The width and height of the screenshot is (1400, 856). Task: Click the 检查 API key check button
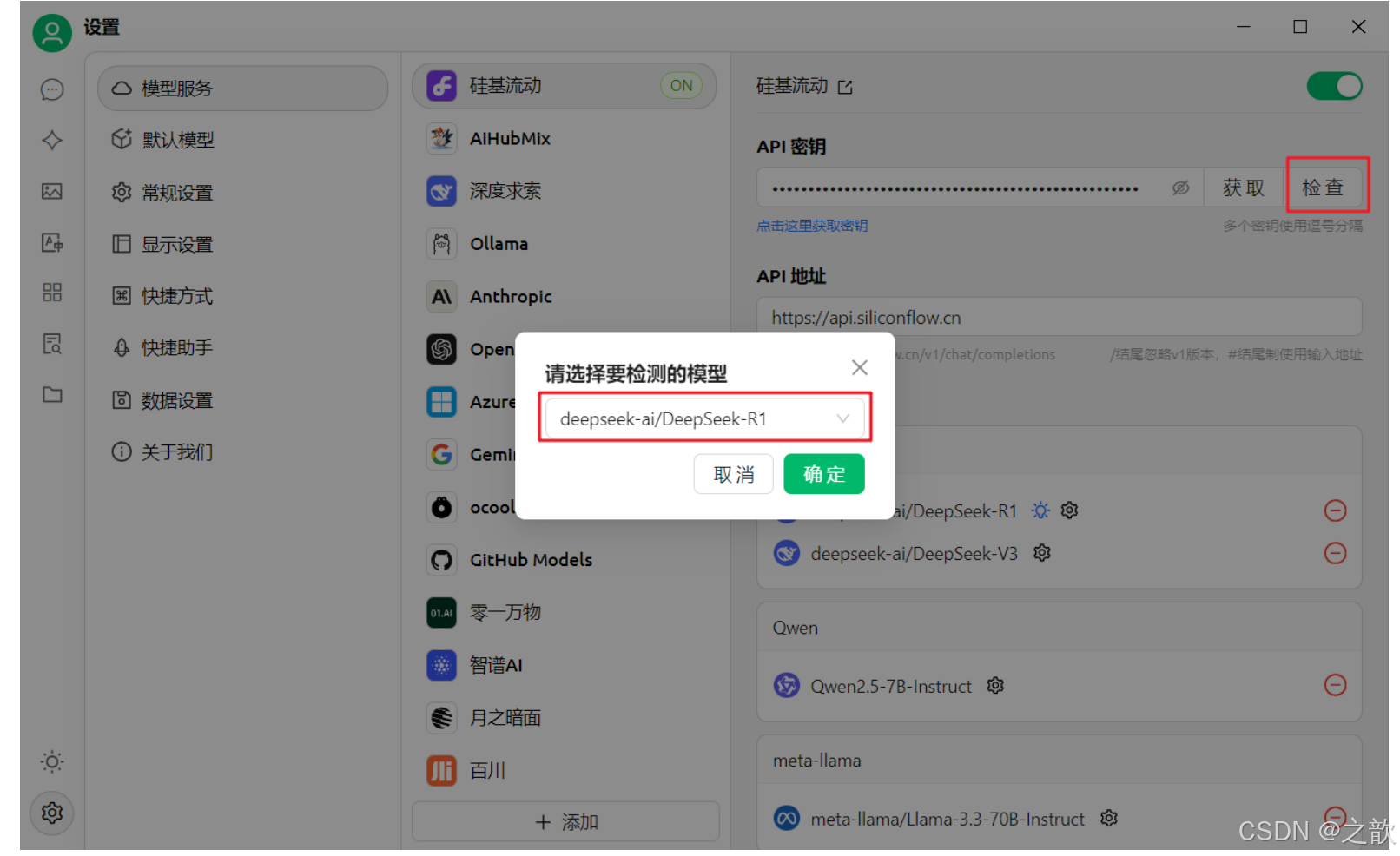click(x=1323, y=188)
